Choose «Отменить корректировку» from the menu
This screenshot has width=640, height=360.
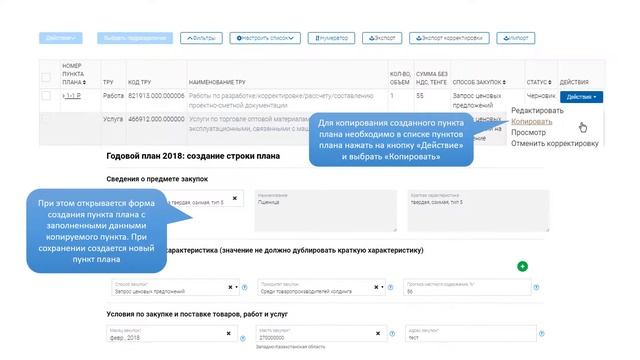555,144
